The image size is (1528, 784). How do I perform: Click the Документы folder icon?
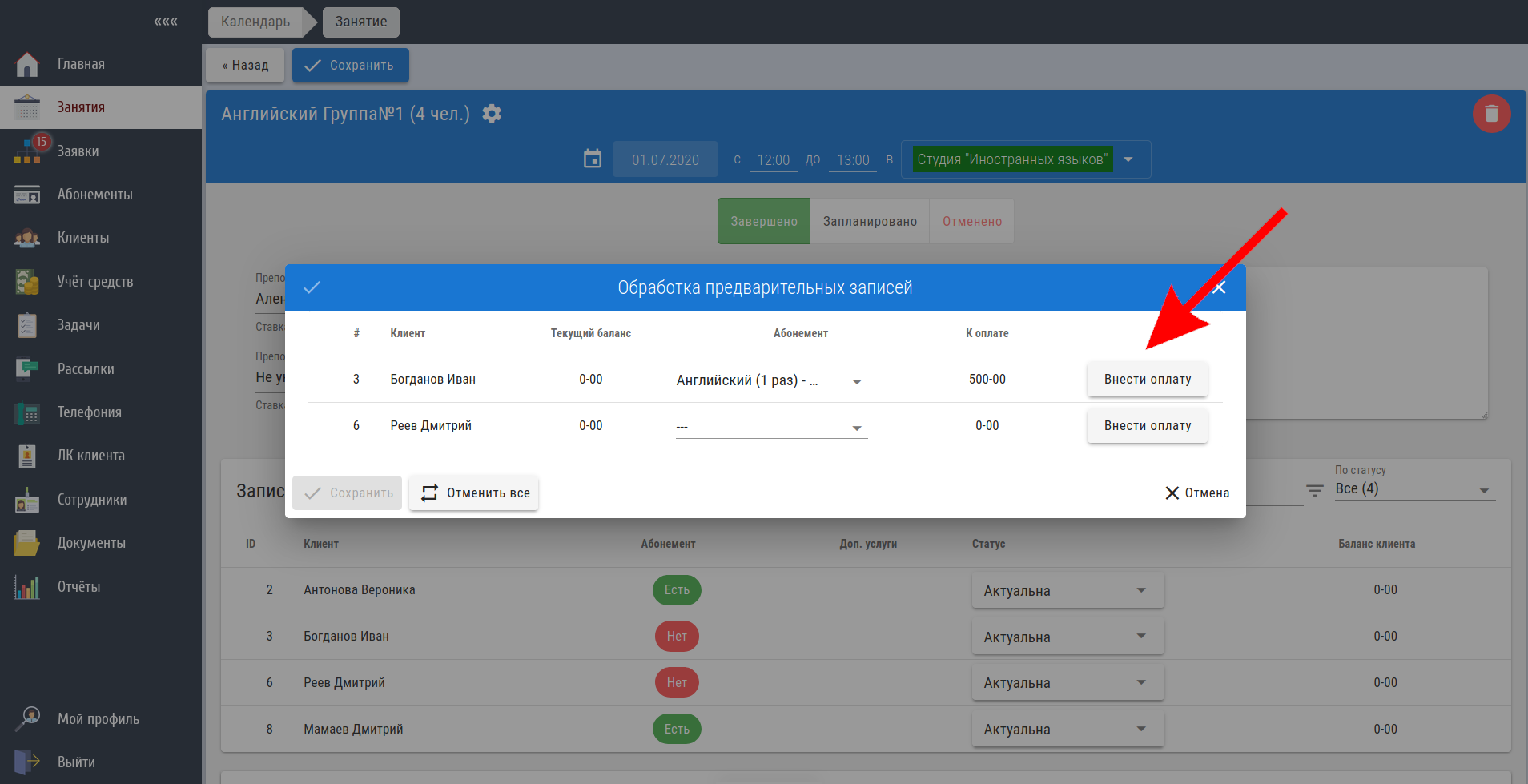[27, 543]
